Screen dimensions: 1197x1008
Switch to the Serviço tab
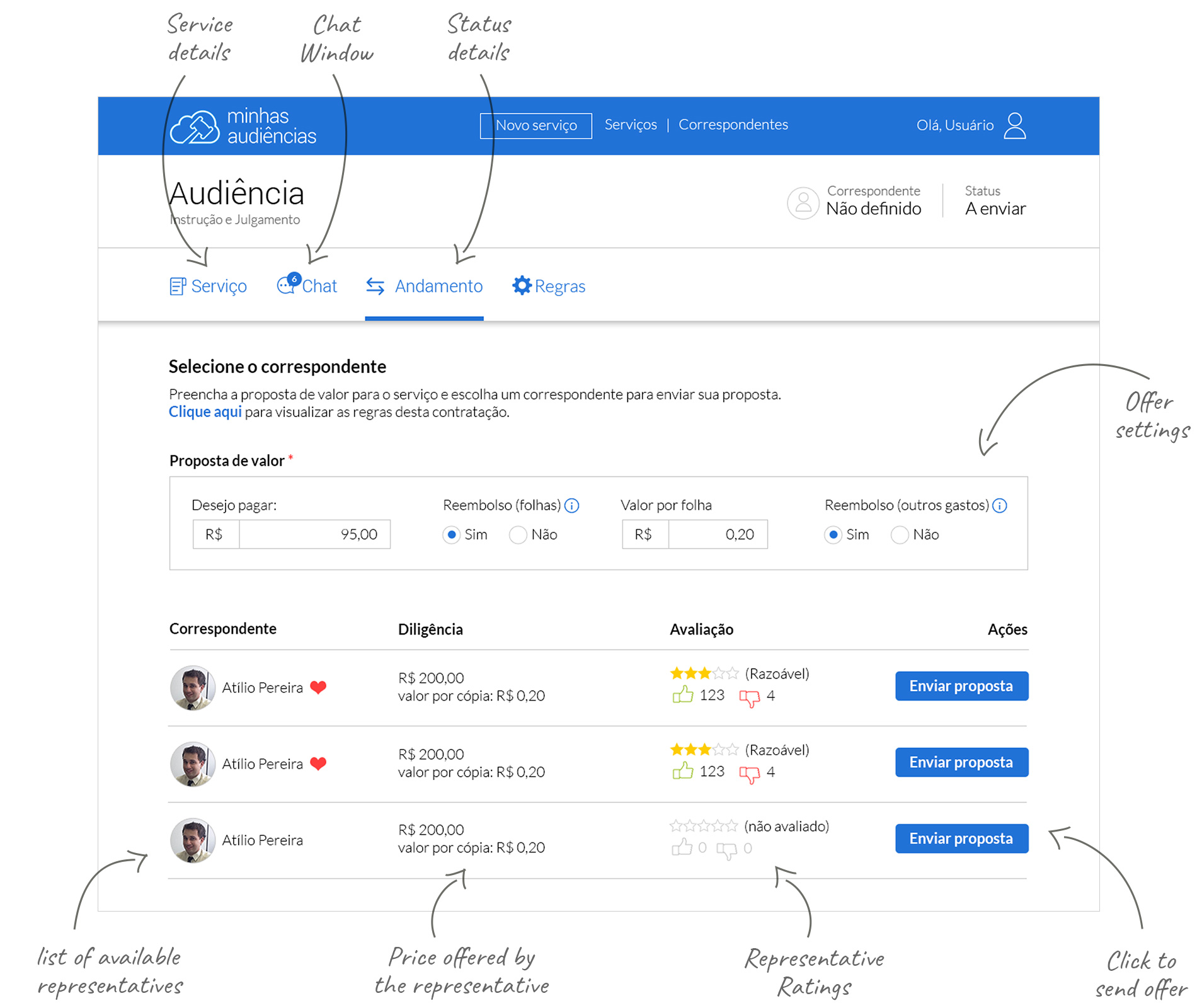[x=209, y=286]
